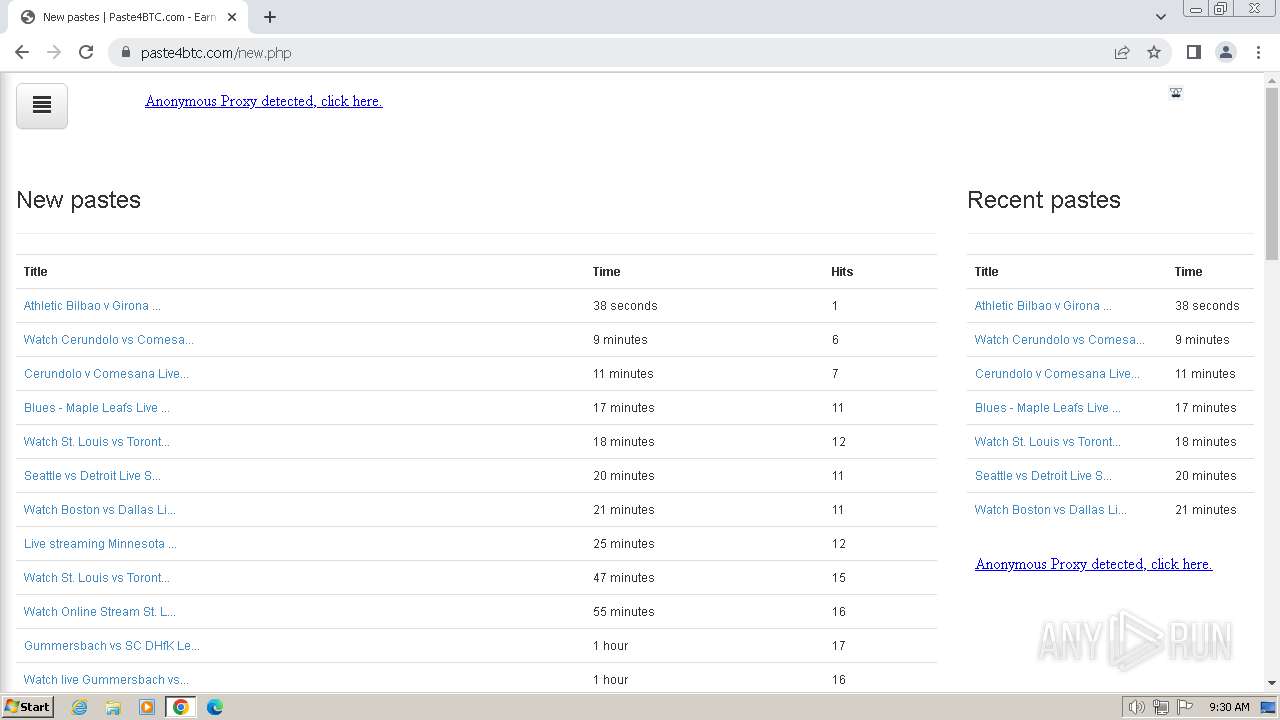
Task: Reload the current page
Action: click(x=86, y=52)
